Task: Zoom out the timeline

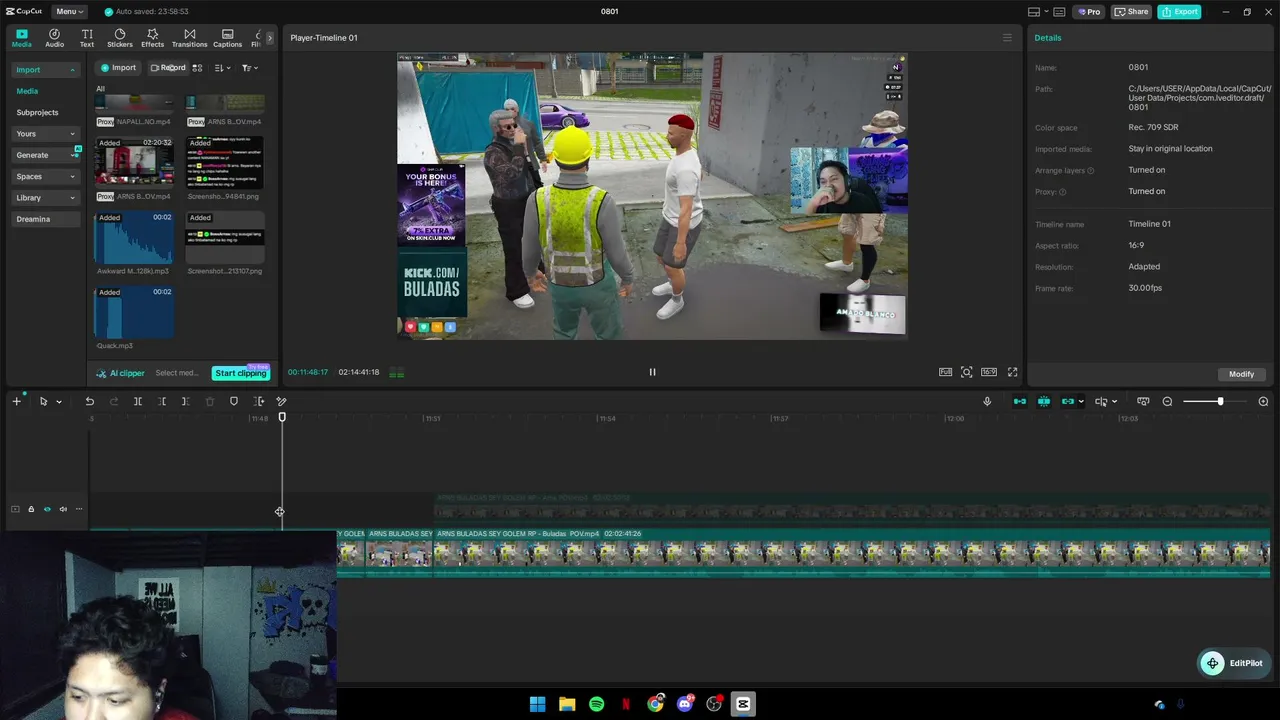Action: tap(1167, 401)
